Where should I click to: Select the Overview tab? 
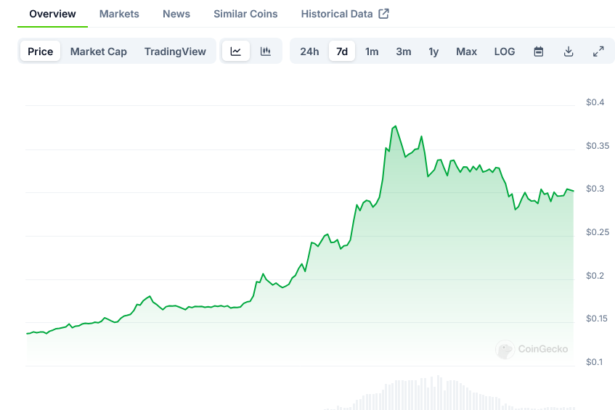pyautogui.click(x=52, y=14)
